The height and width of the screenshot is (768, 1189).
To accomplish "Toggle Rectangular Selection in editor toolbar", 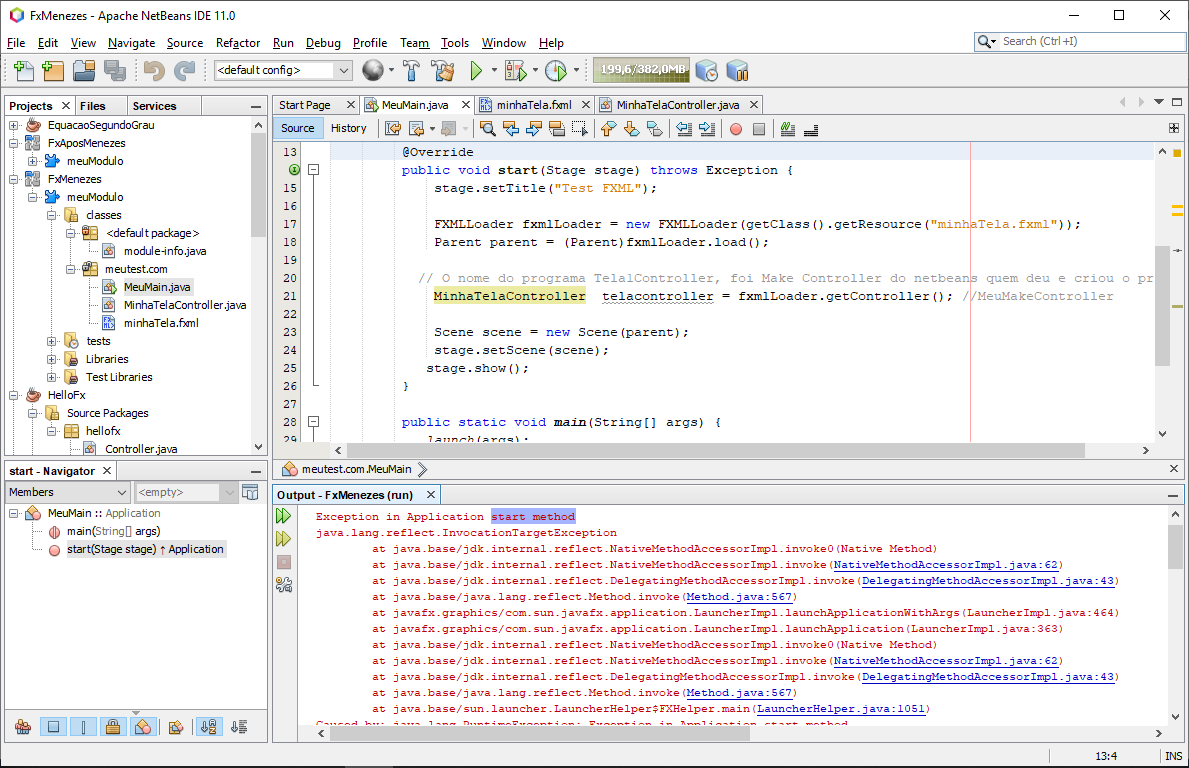I will pyautogui.click(x=580, y=129).
